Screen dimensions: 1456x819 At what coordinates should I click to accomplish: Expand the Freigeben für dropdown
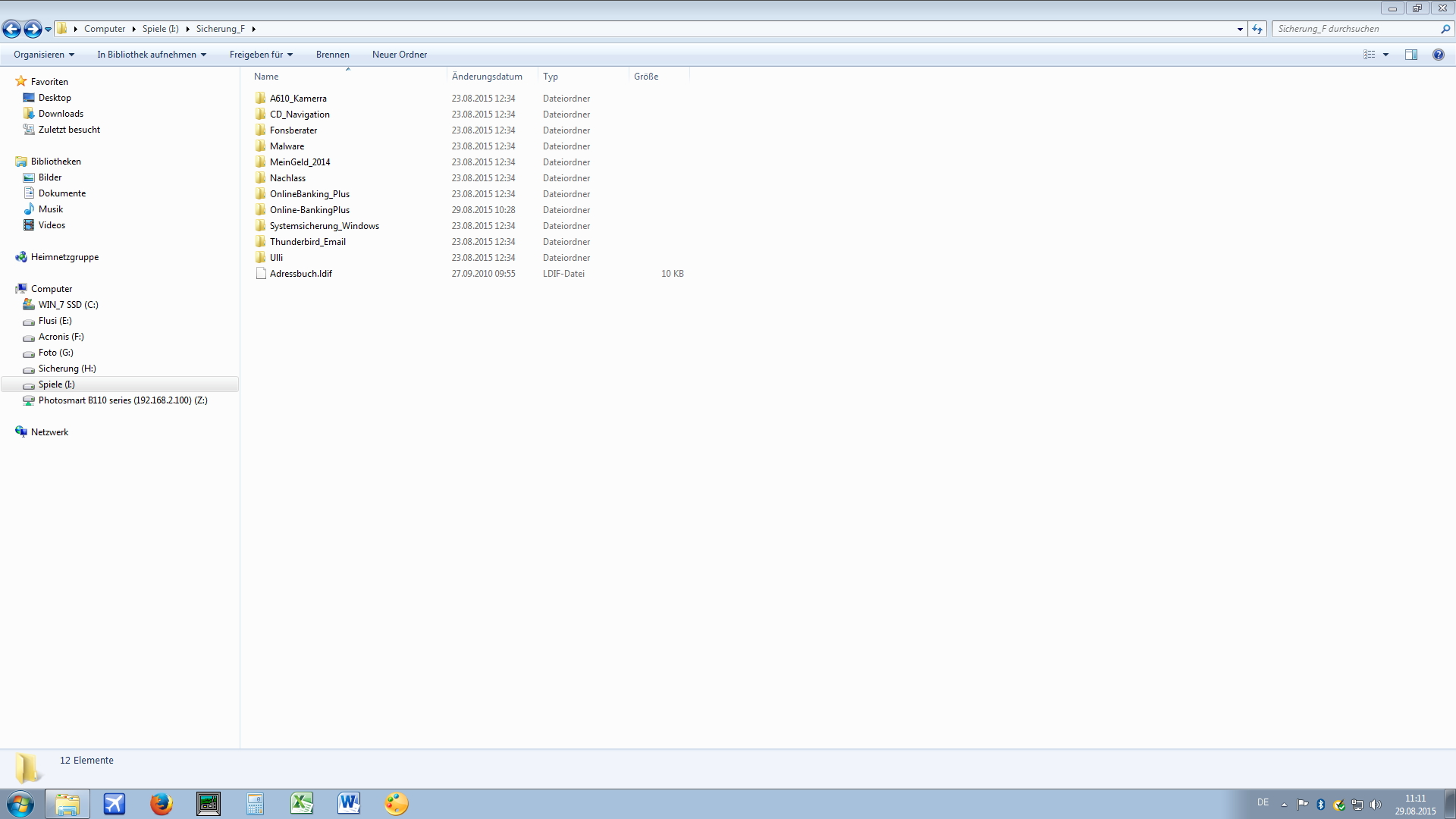point(261,55)
